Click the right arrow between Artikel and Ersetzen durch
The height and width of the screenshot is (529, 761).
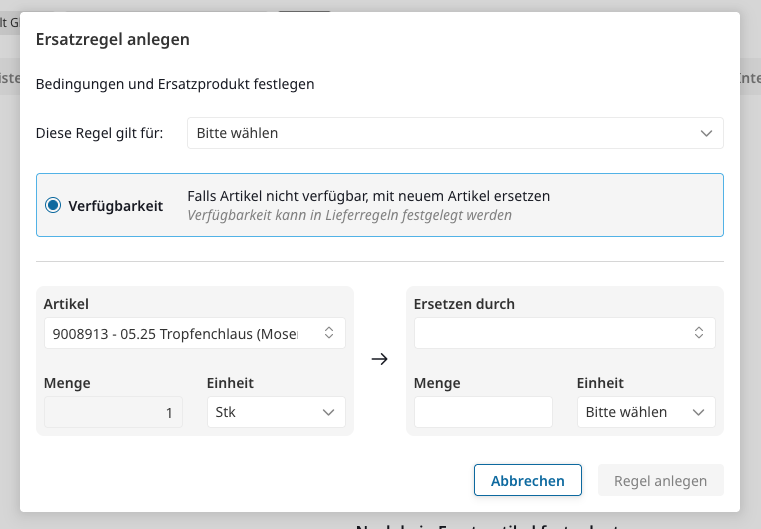[x=379, y=360]
